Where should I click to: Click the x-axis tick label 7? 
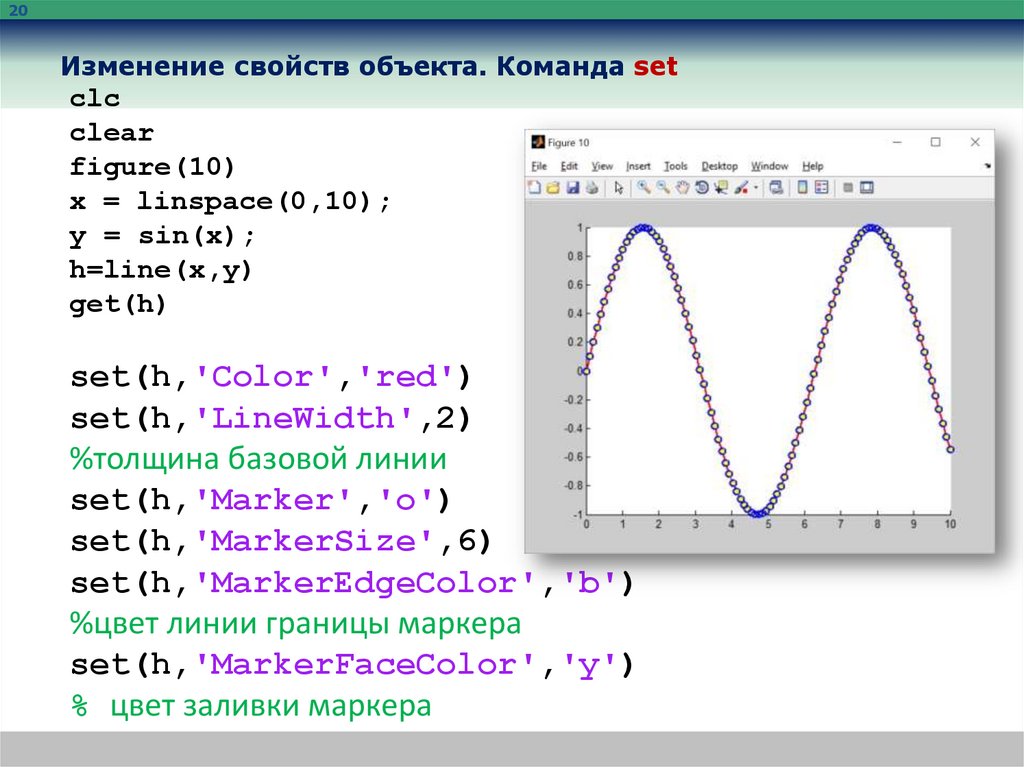tap(840, 524)
